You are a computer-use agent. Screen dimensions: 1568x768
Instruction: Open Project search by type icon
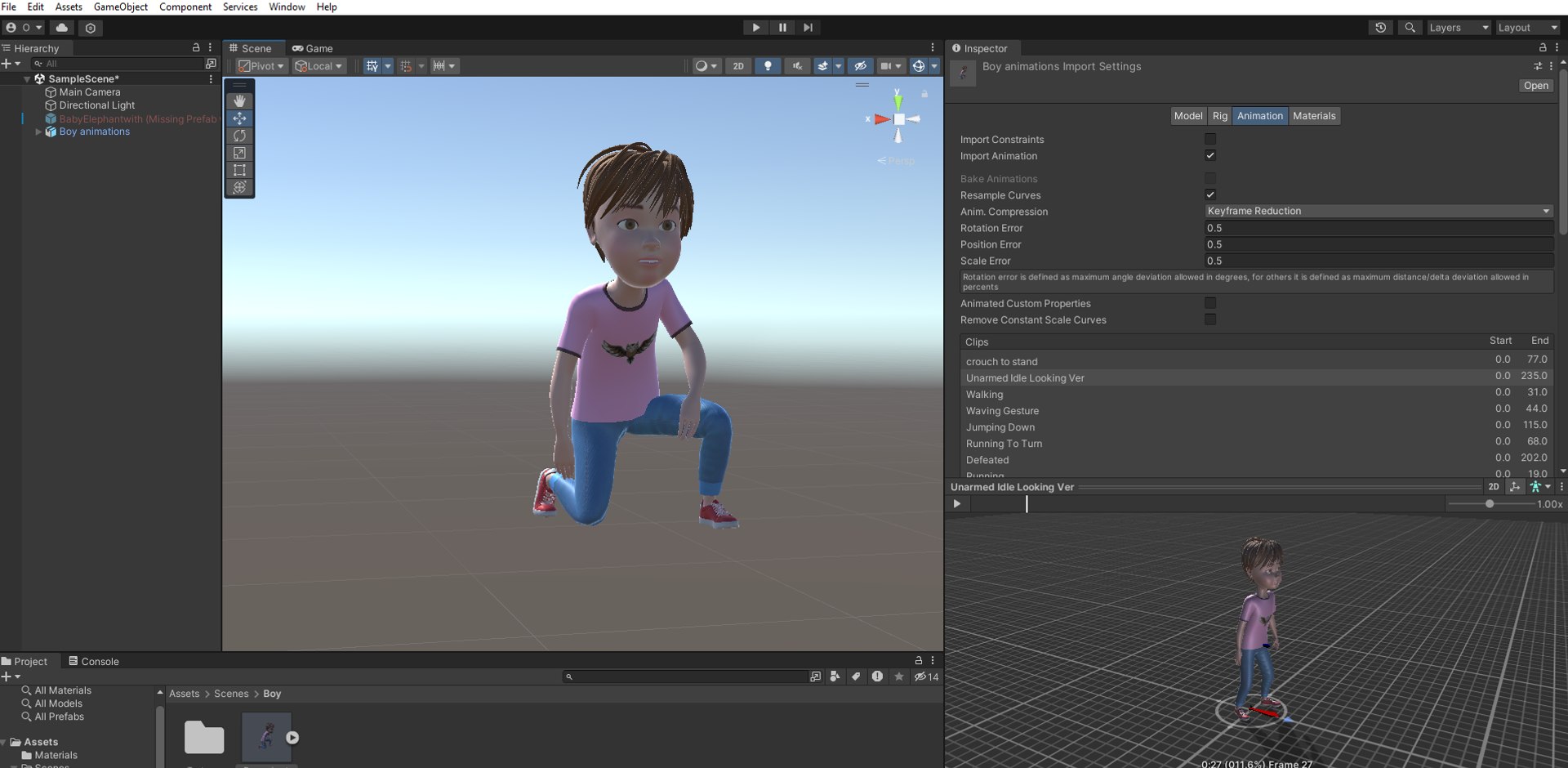pos(835,676)
